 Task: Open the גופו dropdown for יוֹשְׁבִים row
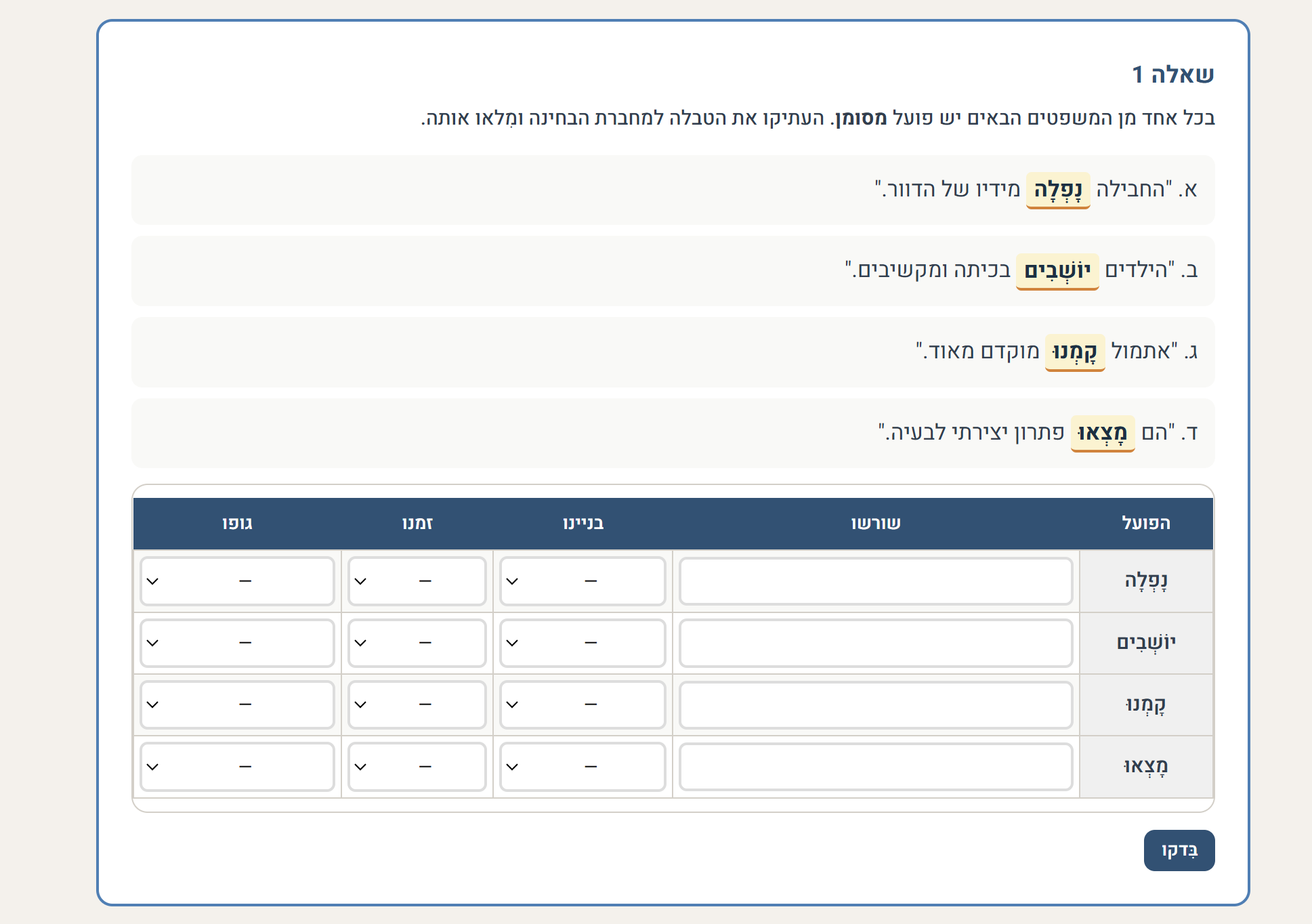(237, 643)
